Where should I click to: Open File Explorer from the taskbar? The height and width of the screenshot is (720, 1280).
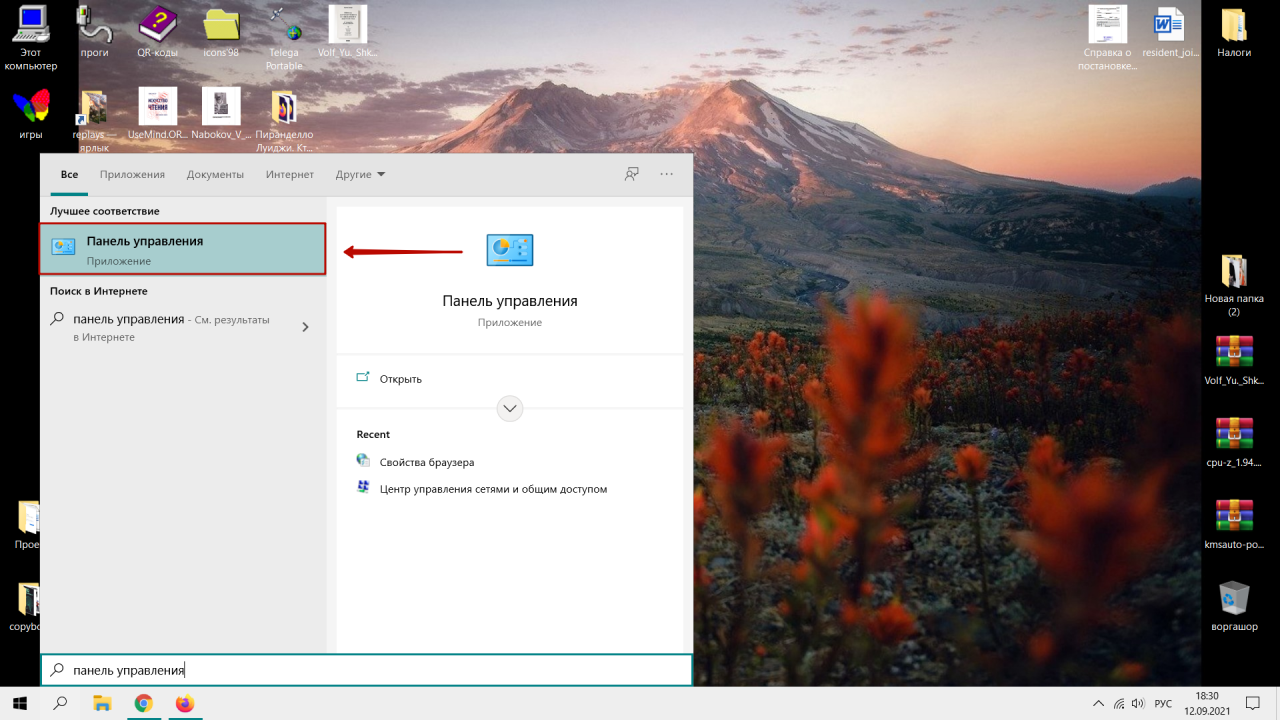[x=102, y=703]
